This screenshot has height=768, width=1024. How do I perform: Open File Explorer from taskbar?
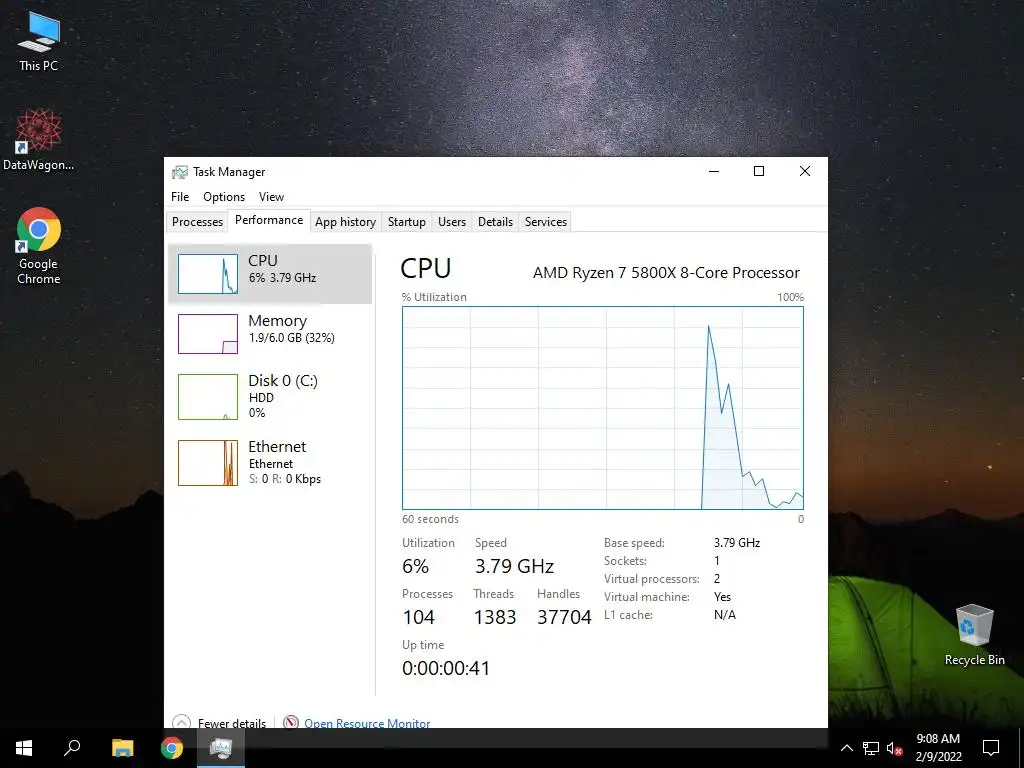(122, 748)
